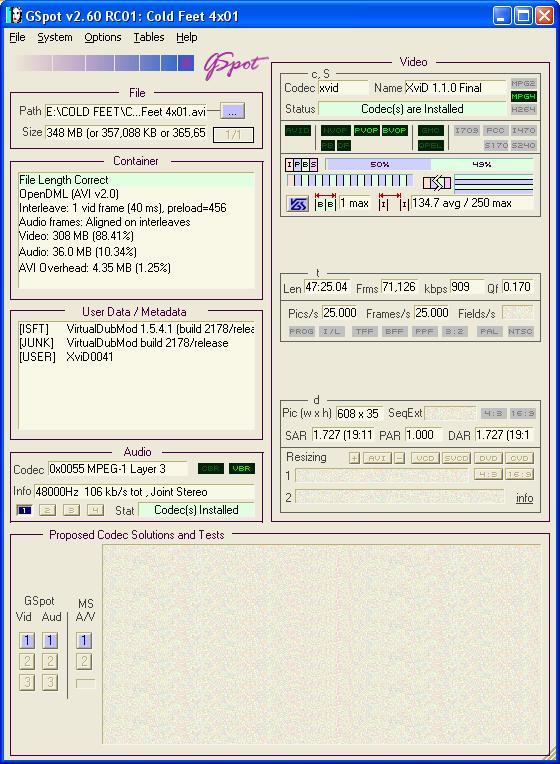
Task: Click GSpot Vid test button 1
Action: [x=27, y=640]
